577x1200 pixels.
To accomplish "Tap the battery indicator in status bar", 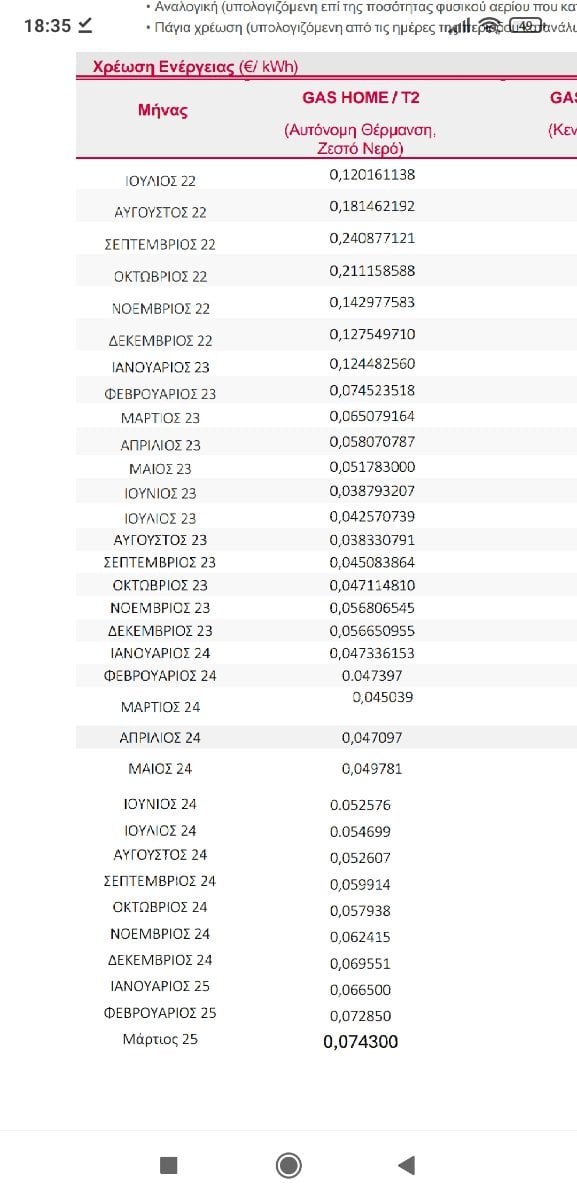I will point(525,25).
